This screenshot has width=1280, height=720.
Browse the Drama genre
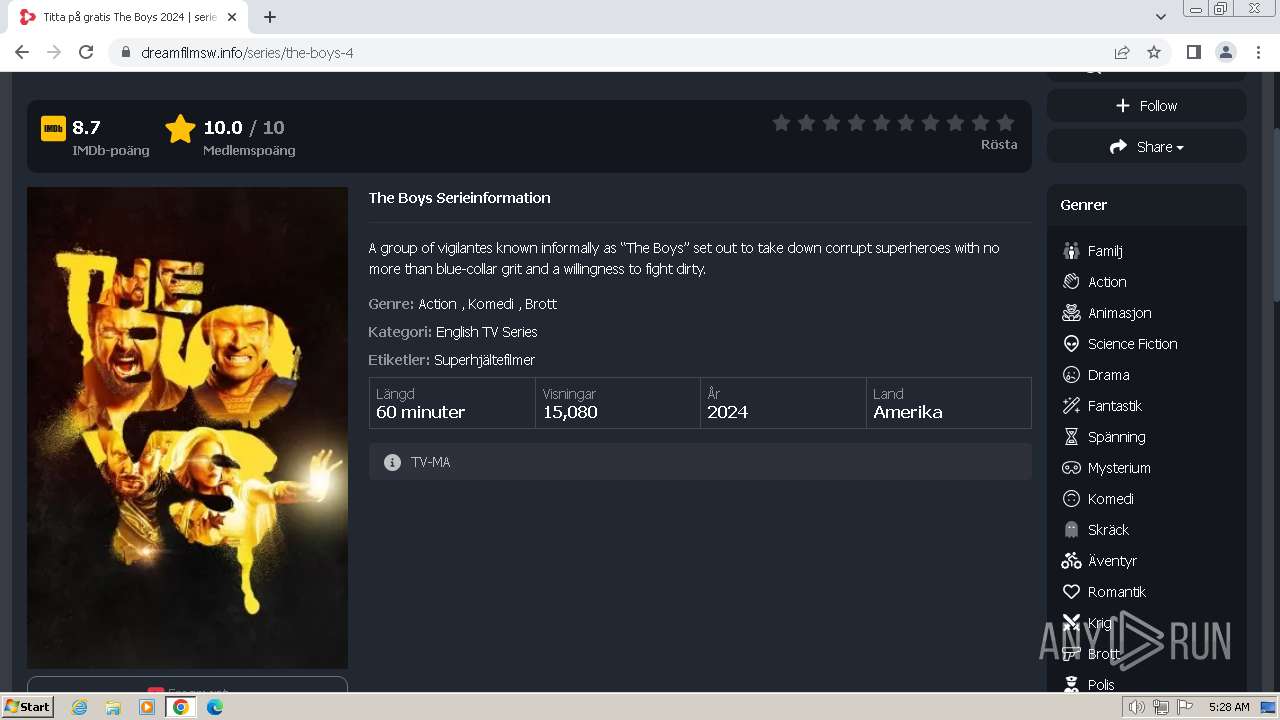coord(1108,375)
